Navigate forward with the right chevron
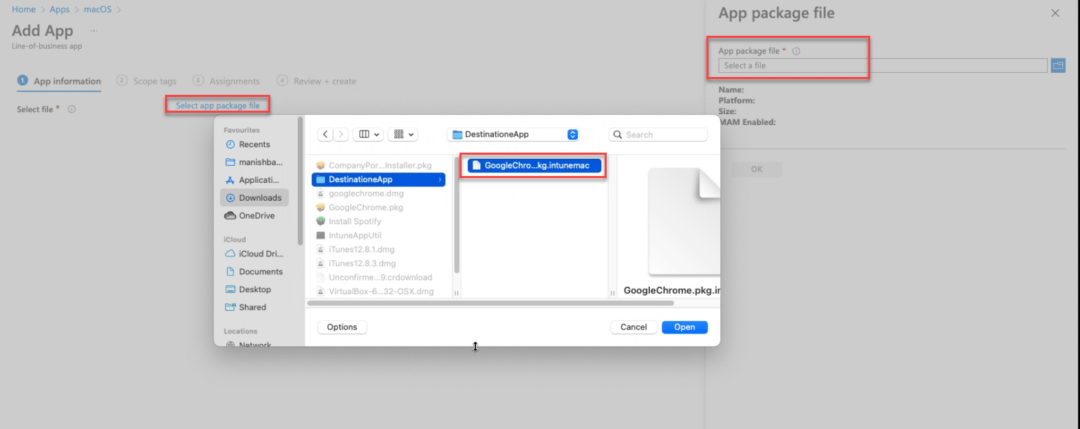This screenshot has width=1080, height=429. point(340,134)
